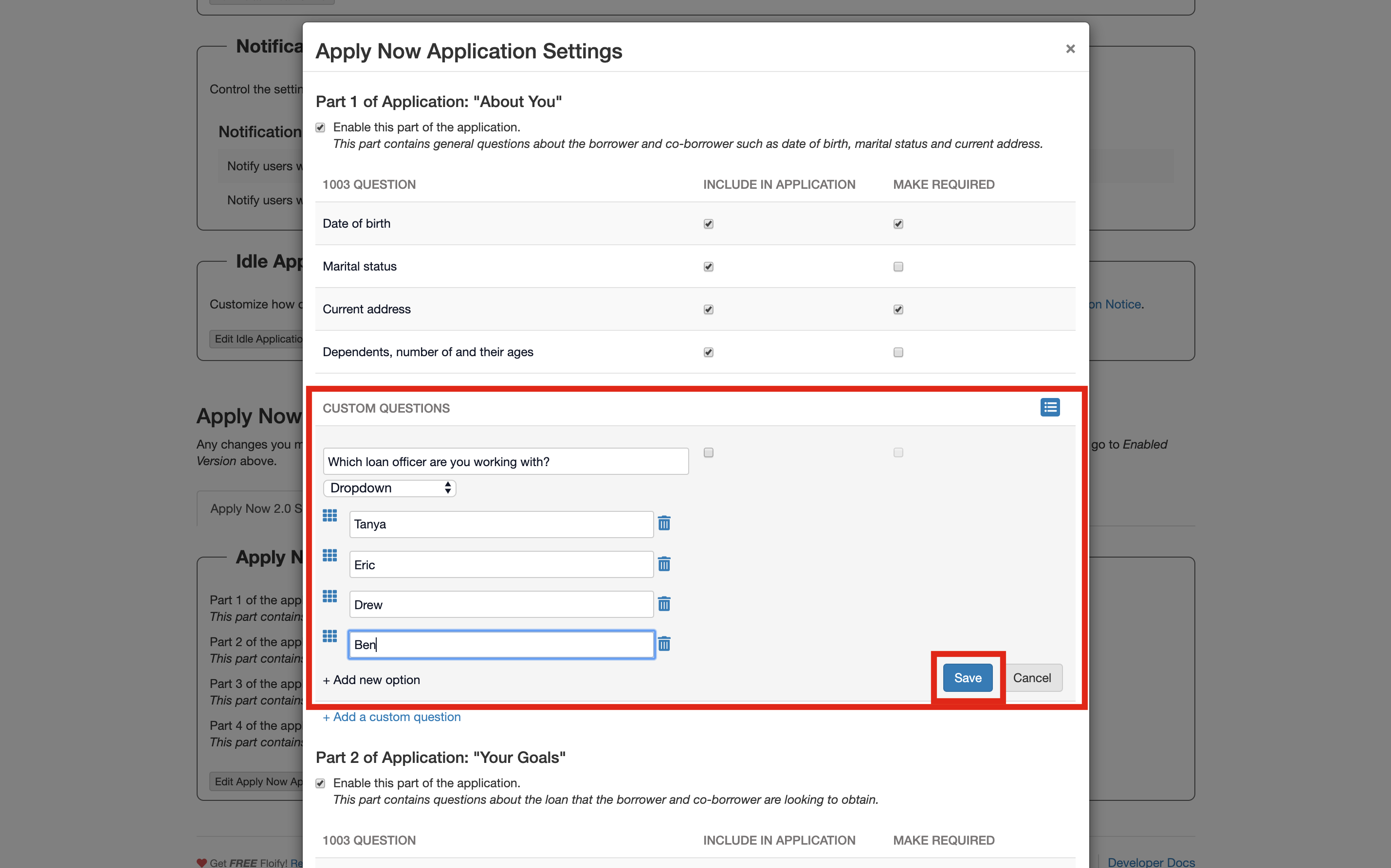
Task: Make Dependents question required
Action: pos(898,352)
